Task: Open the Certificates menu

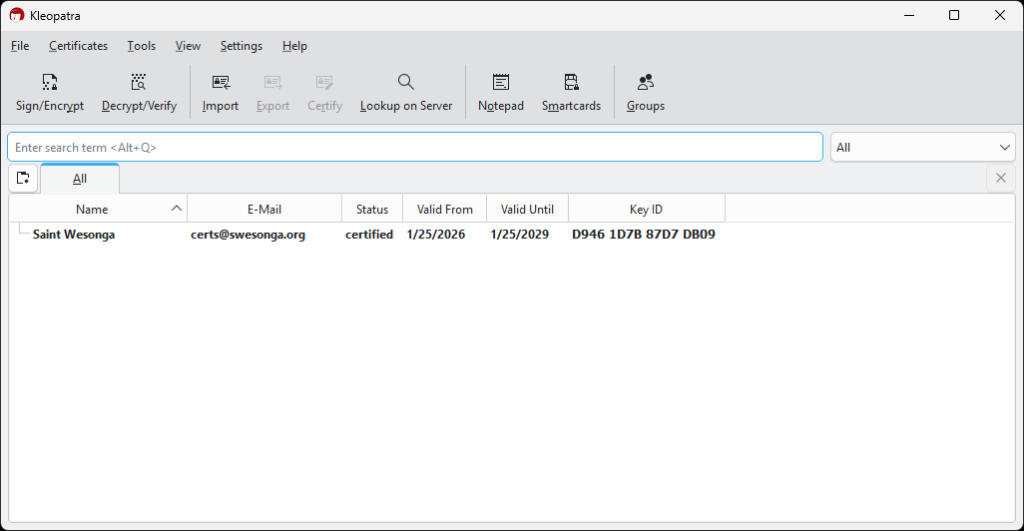Action: (x=78, y=46)
